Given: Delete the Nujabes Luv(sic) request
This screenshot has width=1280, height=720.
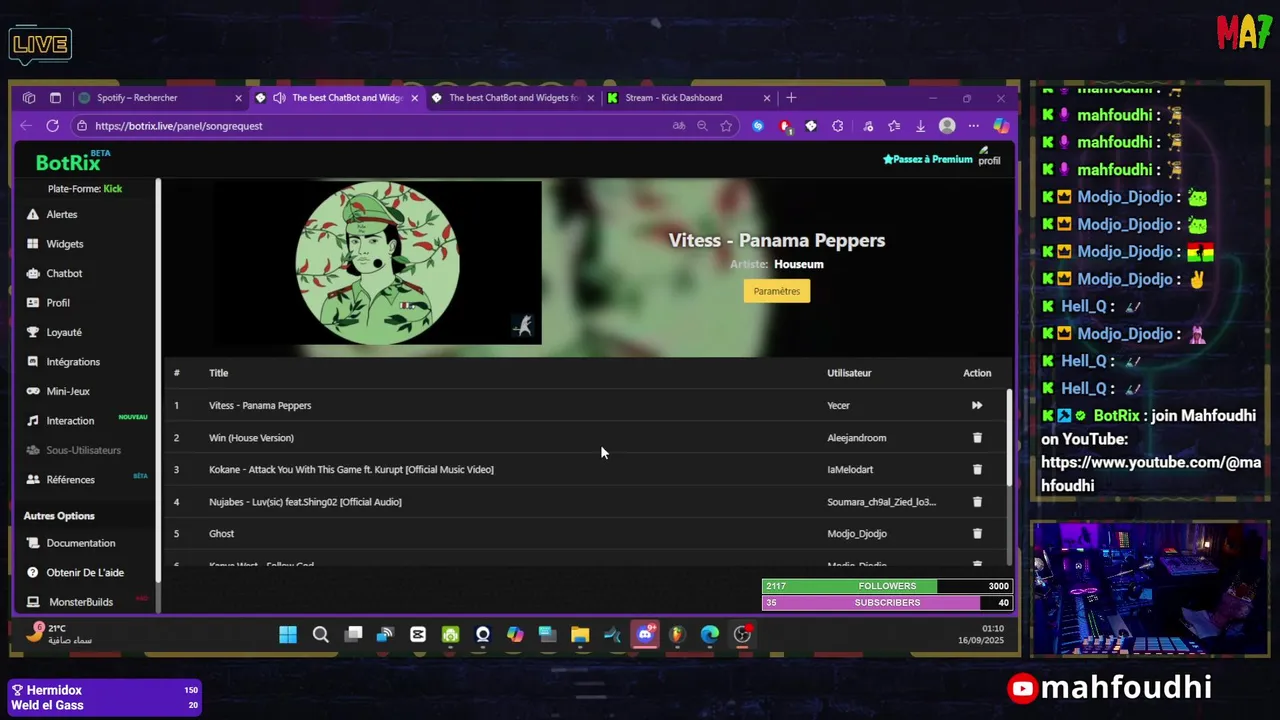Looking at the screenshot, I should 977,502.
